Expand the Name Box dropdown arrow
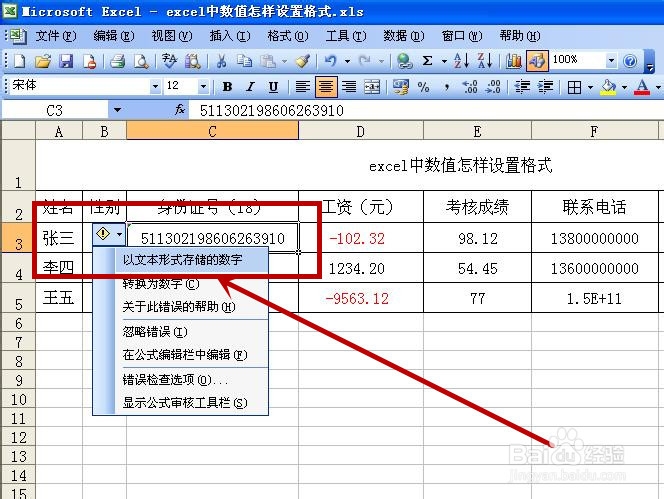The width and height of the screenshot is (664, 499). coord(117,110)
